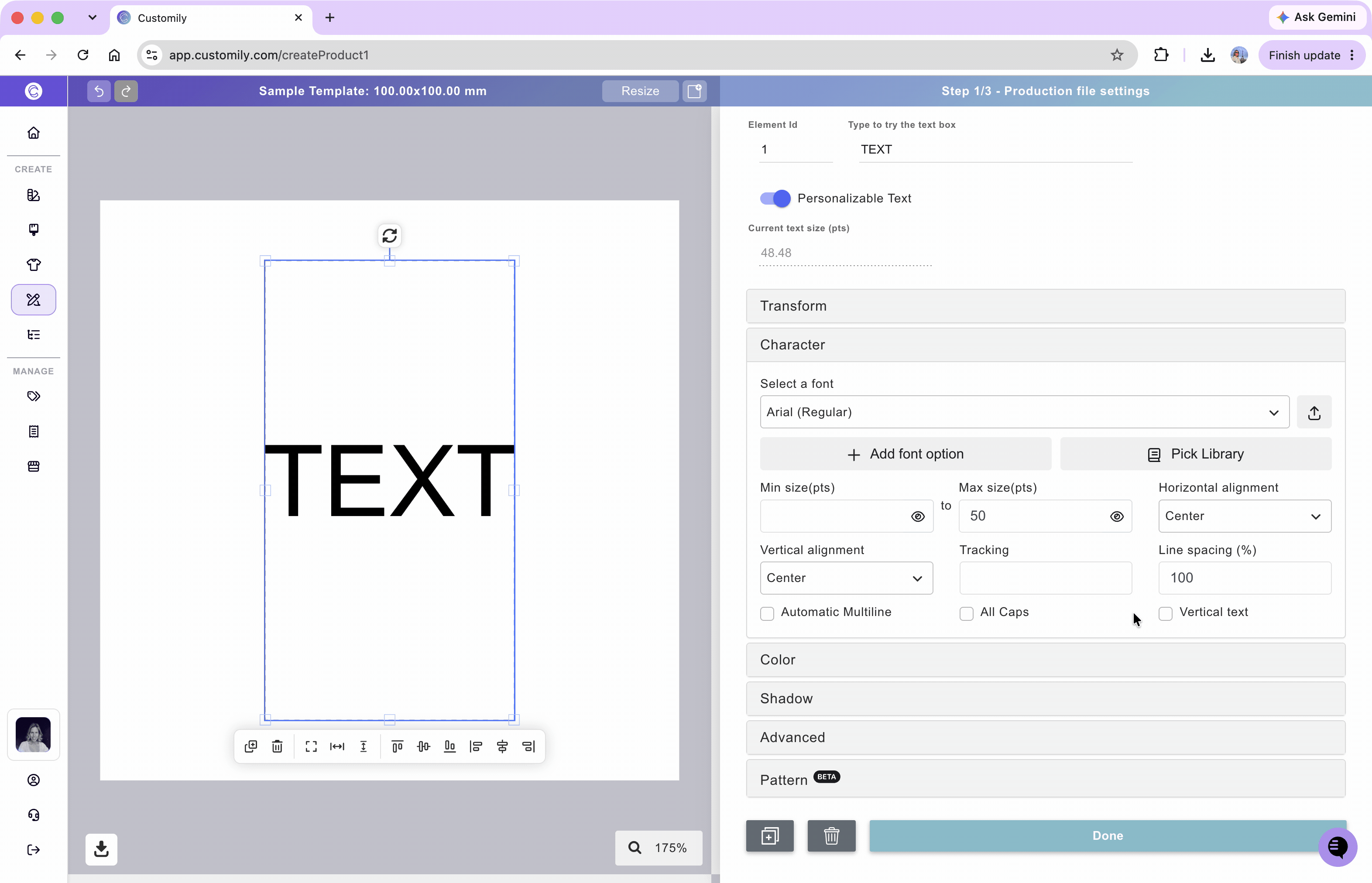Image resolution: width=1372 pixels, height=883 pixels.
Task: Upload a font with the upload icon
Action: pos(1314,412)
